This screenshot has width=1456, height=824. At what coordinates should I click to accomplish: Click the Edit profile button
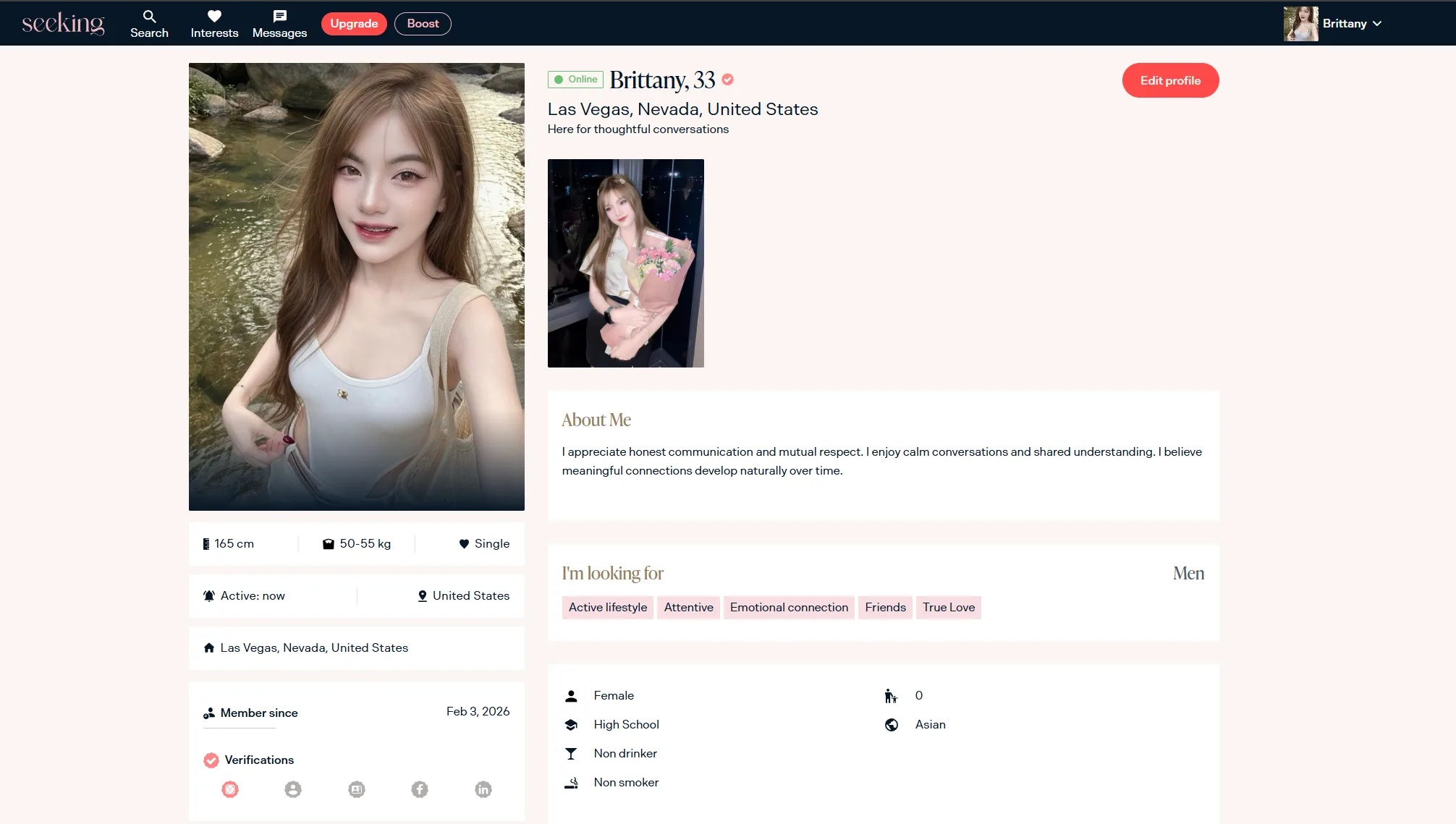(1170, 80)
